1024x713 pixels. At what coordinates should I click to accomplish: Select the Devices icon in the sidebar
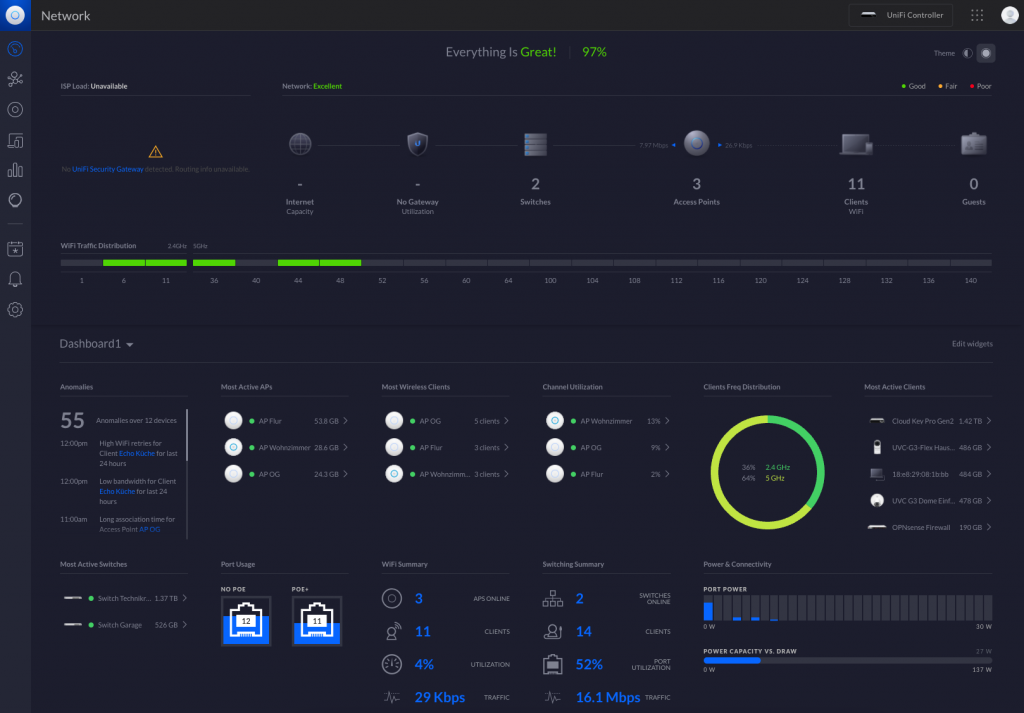tap(15, 109)
